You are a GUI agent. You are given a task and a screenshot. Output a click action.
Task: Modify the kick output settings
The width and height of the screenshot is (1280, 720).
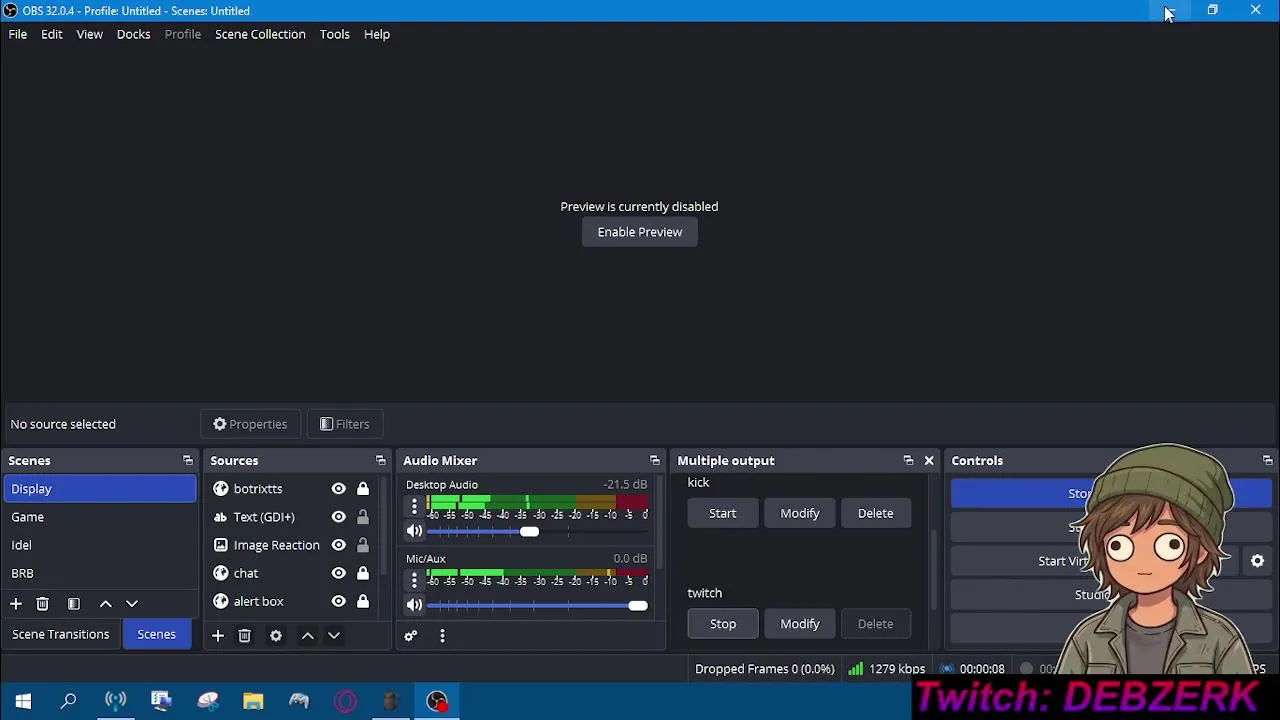(x=800, y=513)
